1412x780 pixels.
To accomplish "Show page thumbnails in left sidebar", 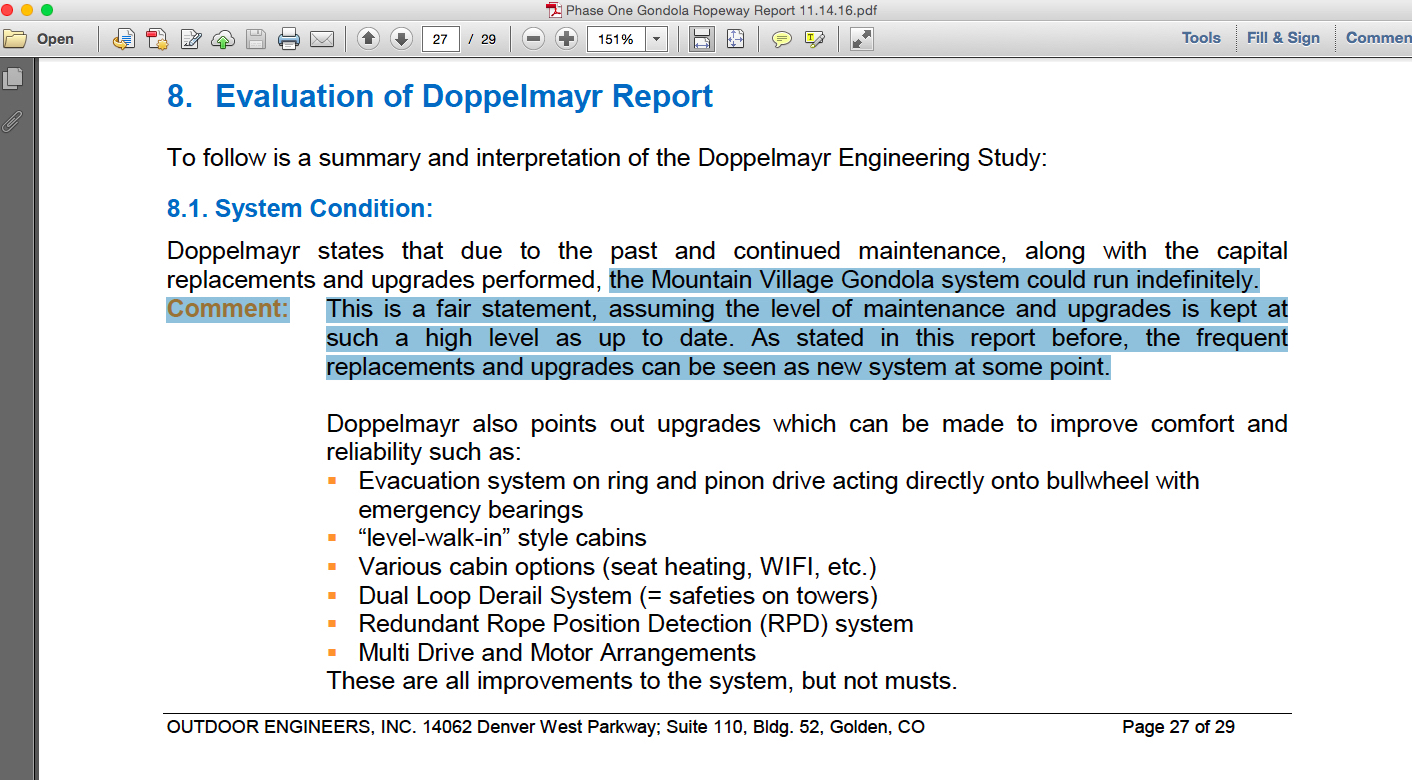I will click(13, 79).
